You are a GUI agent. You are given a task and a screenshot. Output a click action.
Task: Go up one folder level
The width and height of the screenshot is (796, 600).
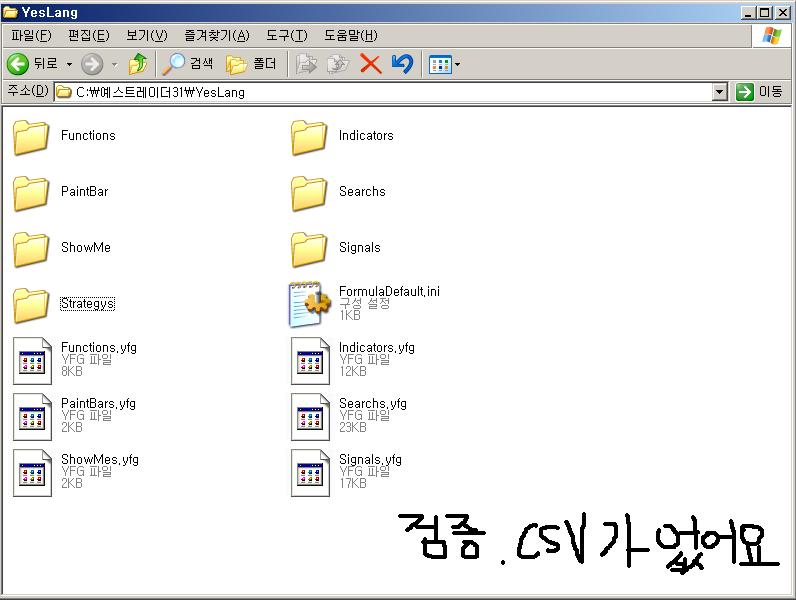pyautogui.click(x=138, y=64)
